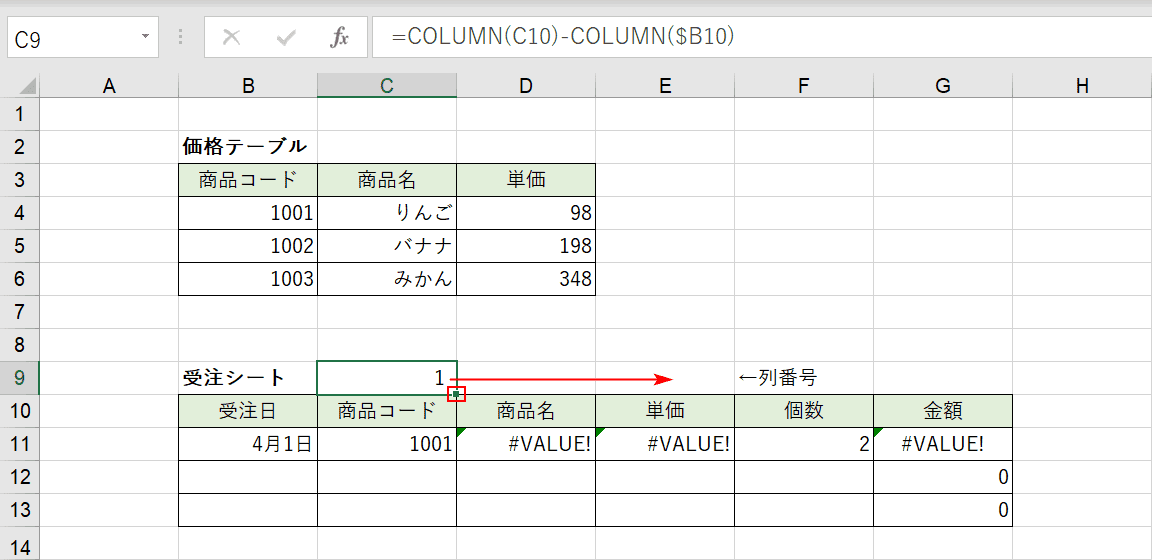The image size is (1152, 560).
Task: Click error indicator cell G11 #VALUE!
Action: [943, 444]
